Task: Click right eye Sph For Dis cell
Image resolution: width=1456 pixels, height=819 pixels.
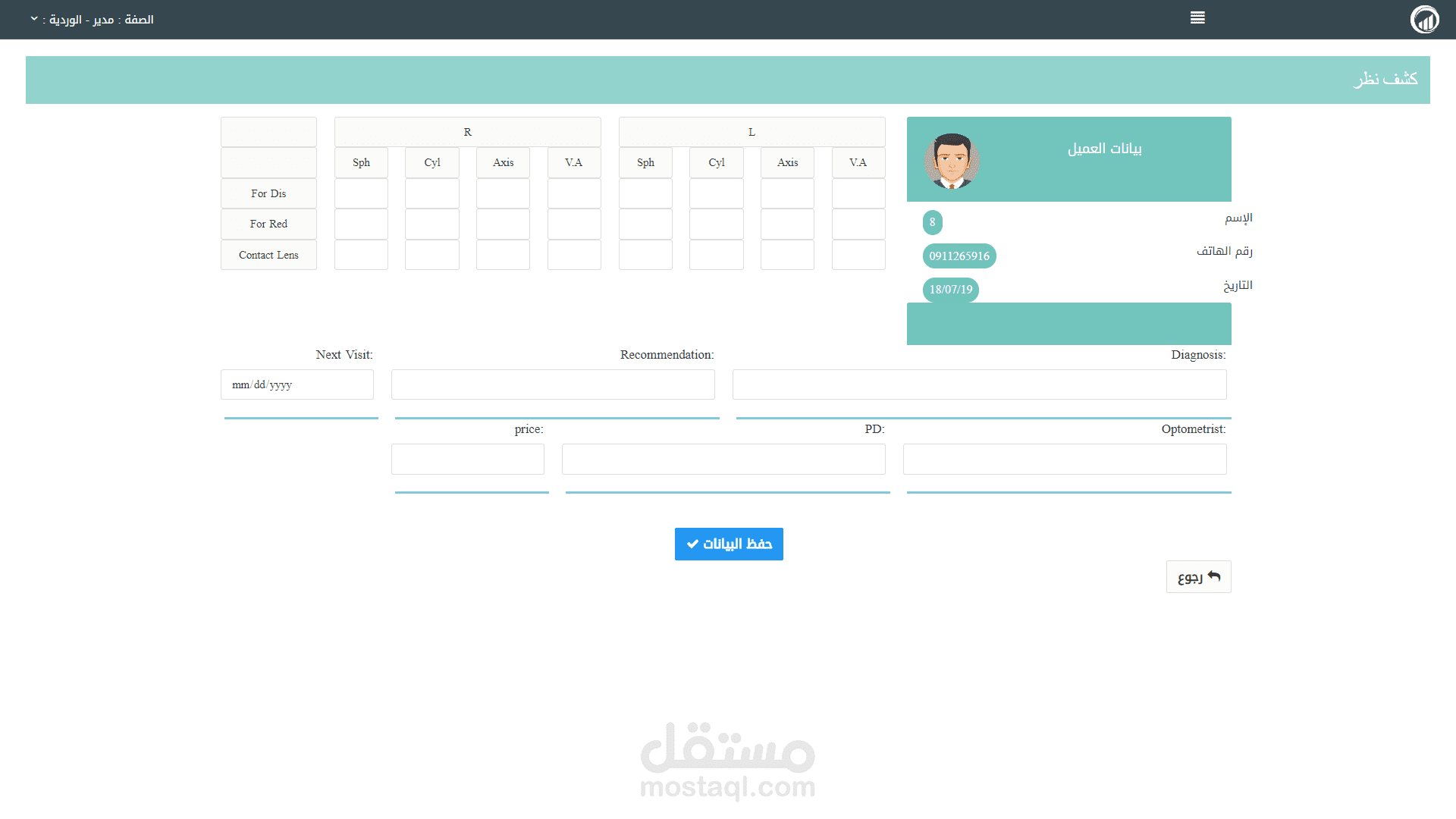Action: [361, 193]
